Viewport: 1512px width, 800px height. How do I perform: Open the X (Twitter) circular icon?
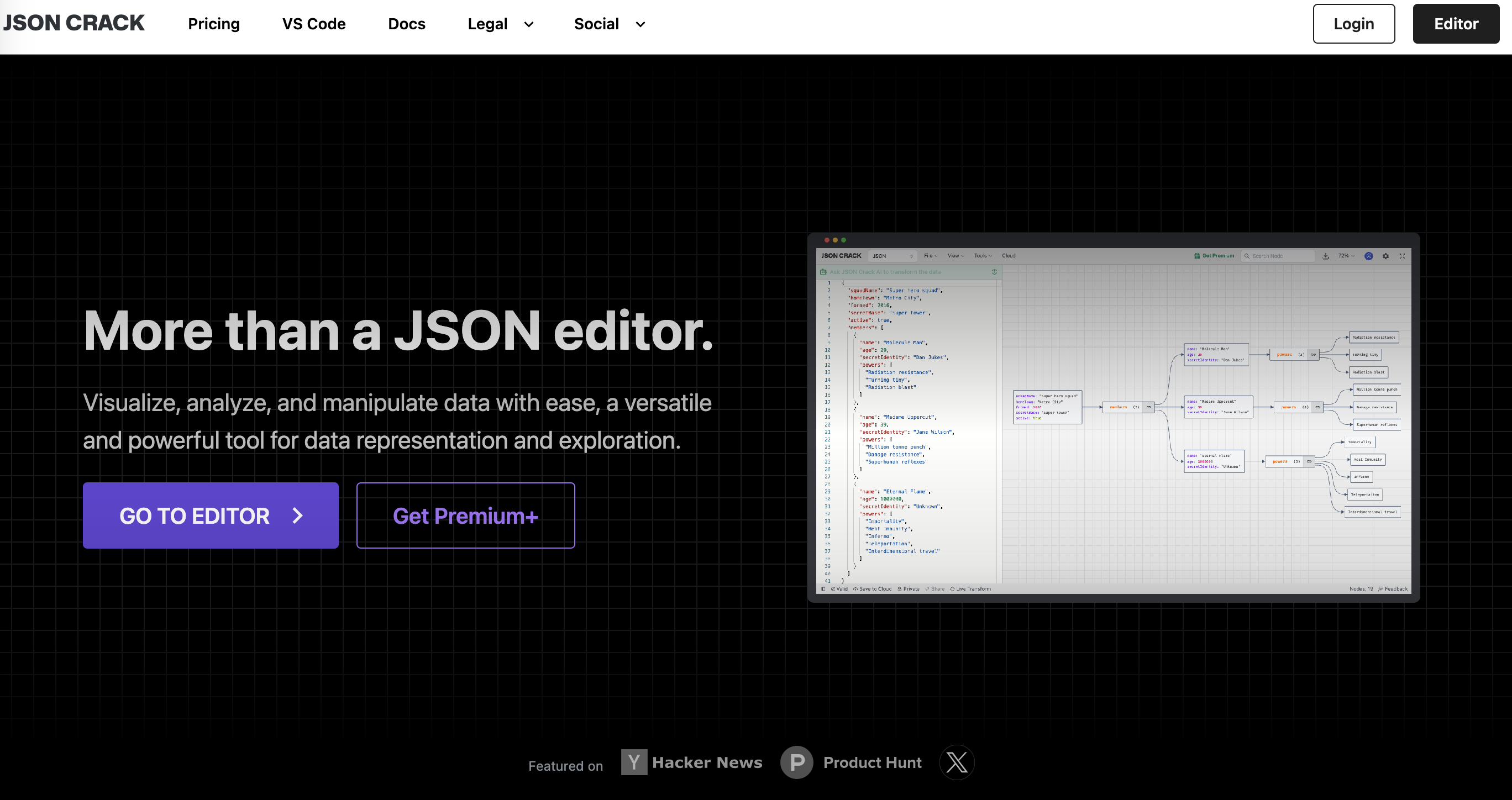[x=957, y=762]
